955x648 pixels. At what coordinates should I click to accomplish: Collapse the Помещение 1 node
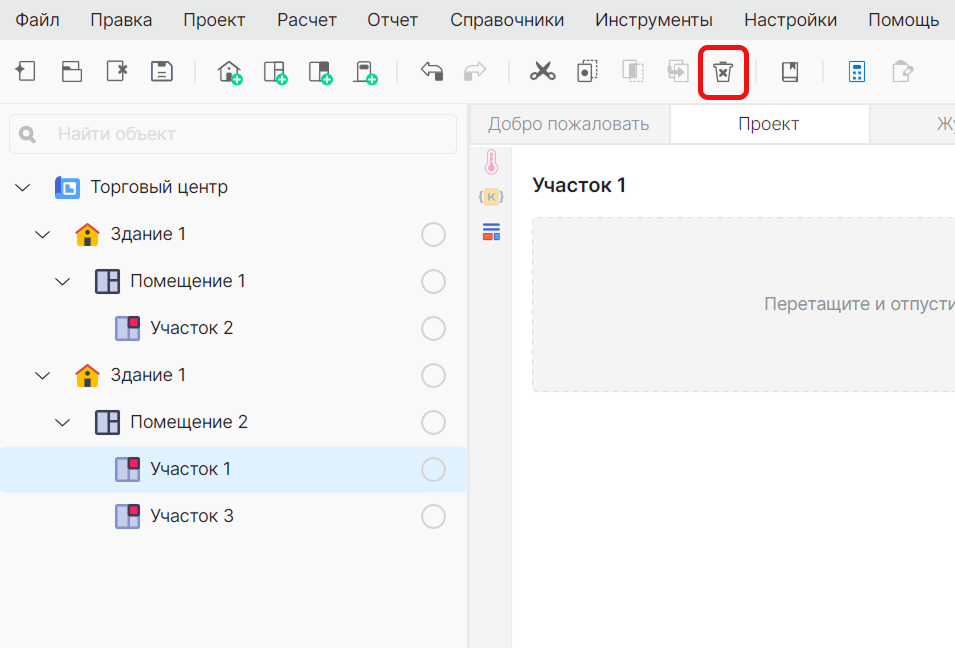pos(63,281)
